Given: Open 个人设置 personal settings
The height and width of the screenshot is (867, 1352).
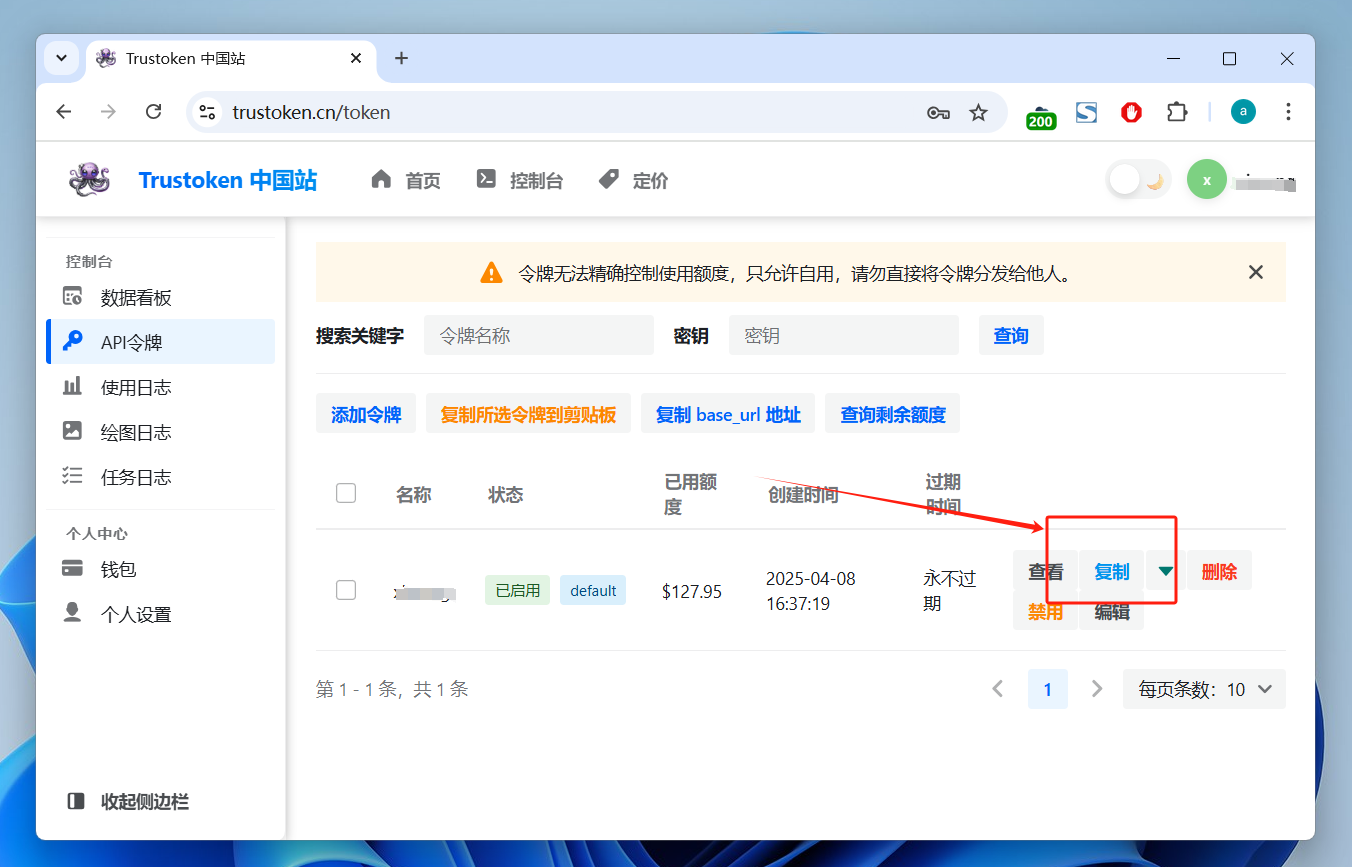Looking at the screenshot, I should coord(160,614).
